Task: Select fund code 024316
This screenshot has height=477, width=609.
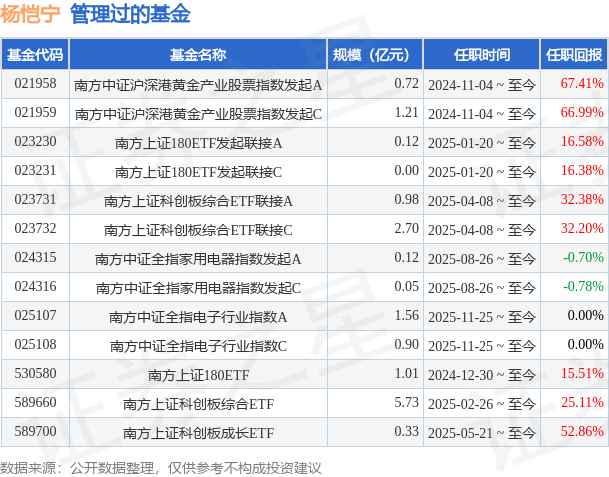Action: [x=35, y=287]
